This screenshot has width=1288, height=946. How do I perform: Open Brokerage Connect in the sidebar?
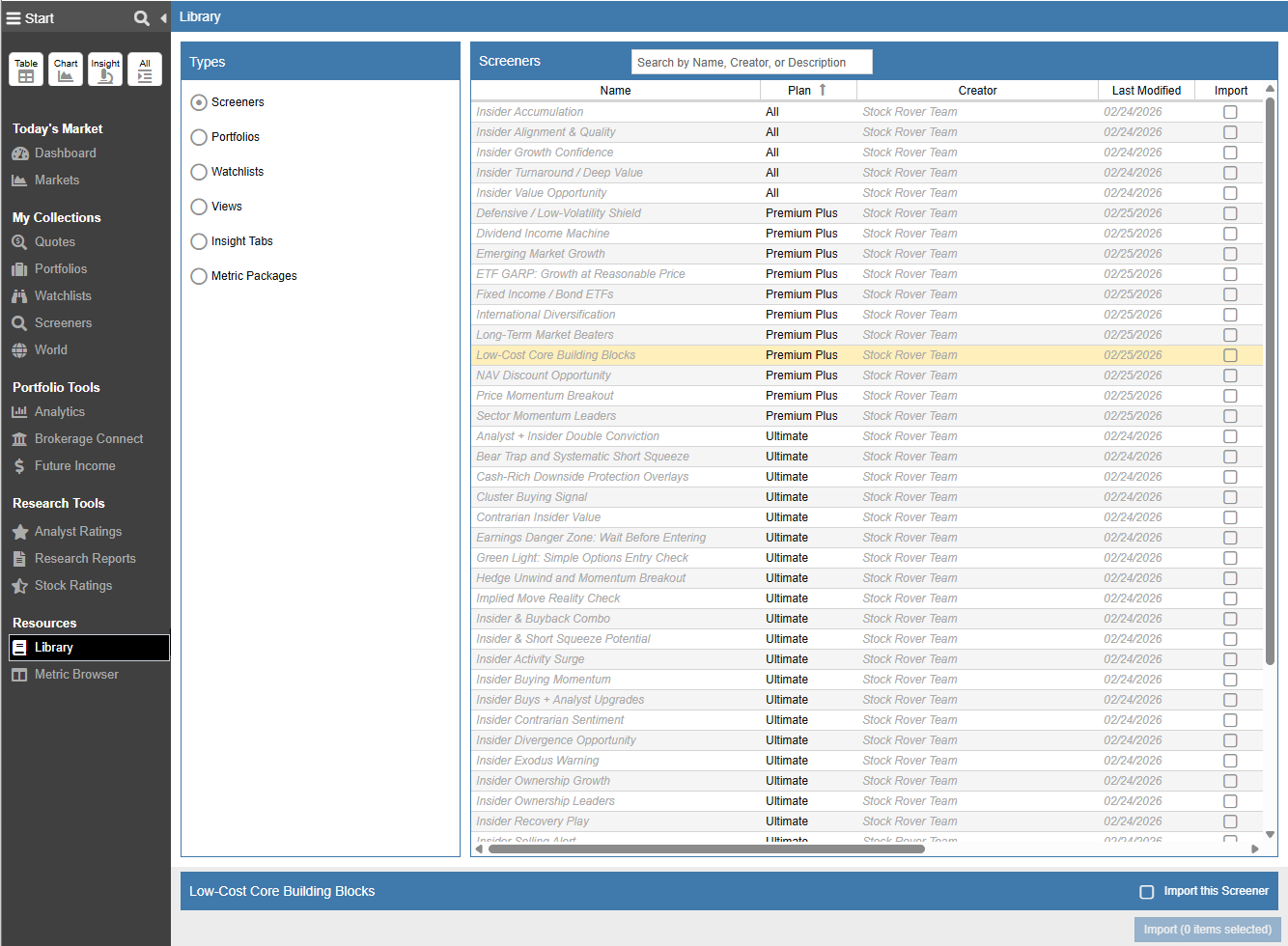point(89,439)
